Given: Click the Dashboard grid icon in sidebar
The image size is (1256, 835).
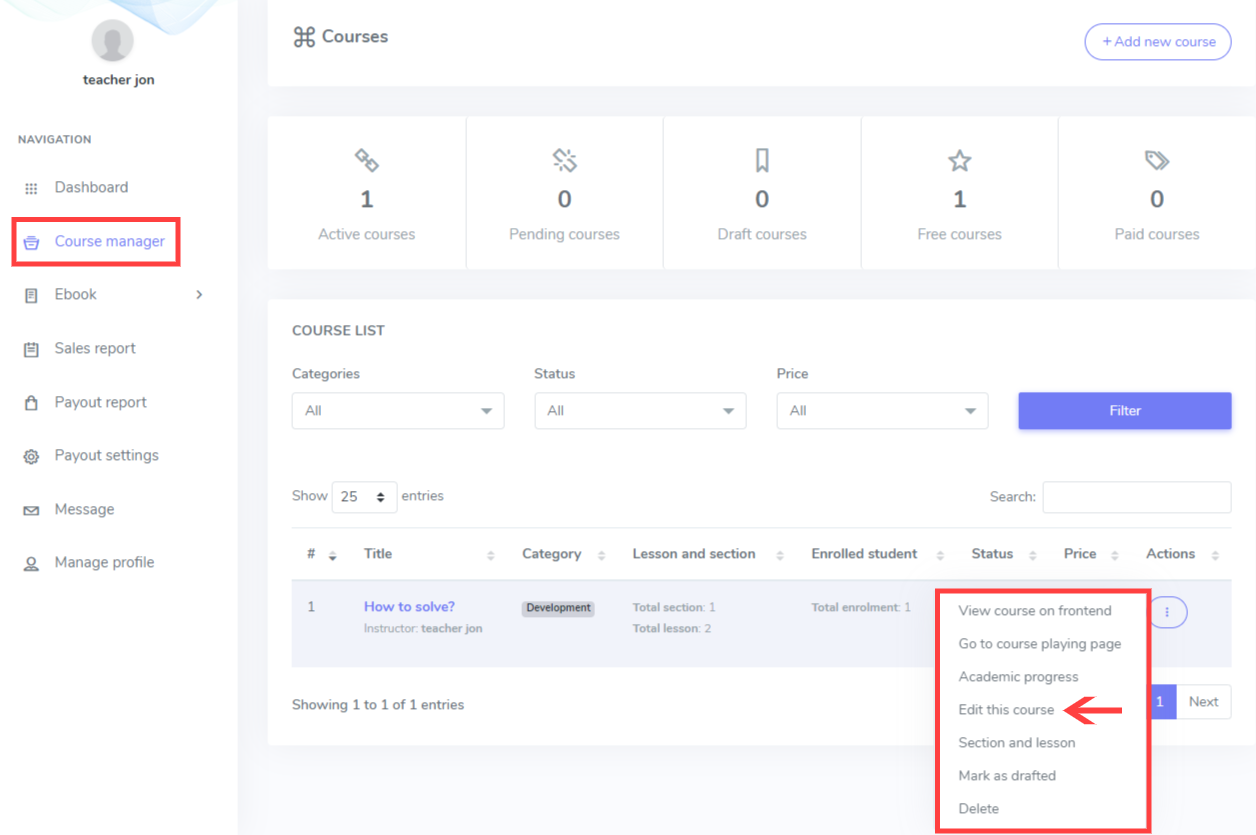Looking at the screenshot, I should pos(31,188).
